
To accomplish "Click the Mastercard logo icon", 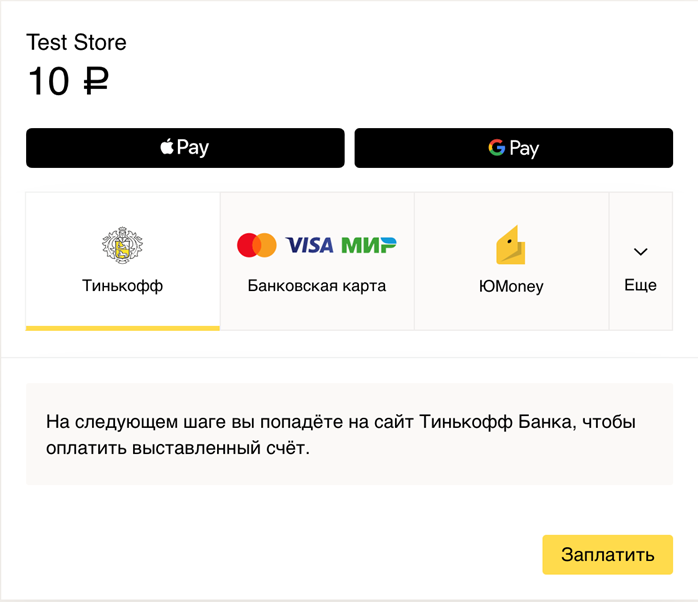I will (x=257, y=245).
